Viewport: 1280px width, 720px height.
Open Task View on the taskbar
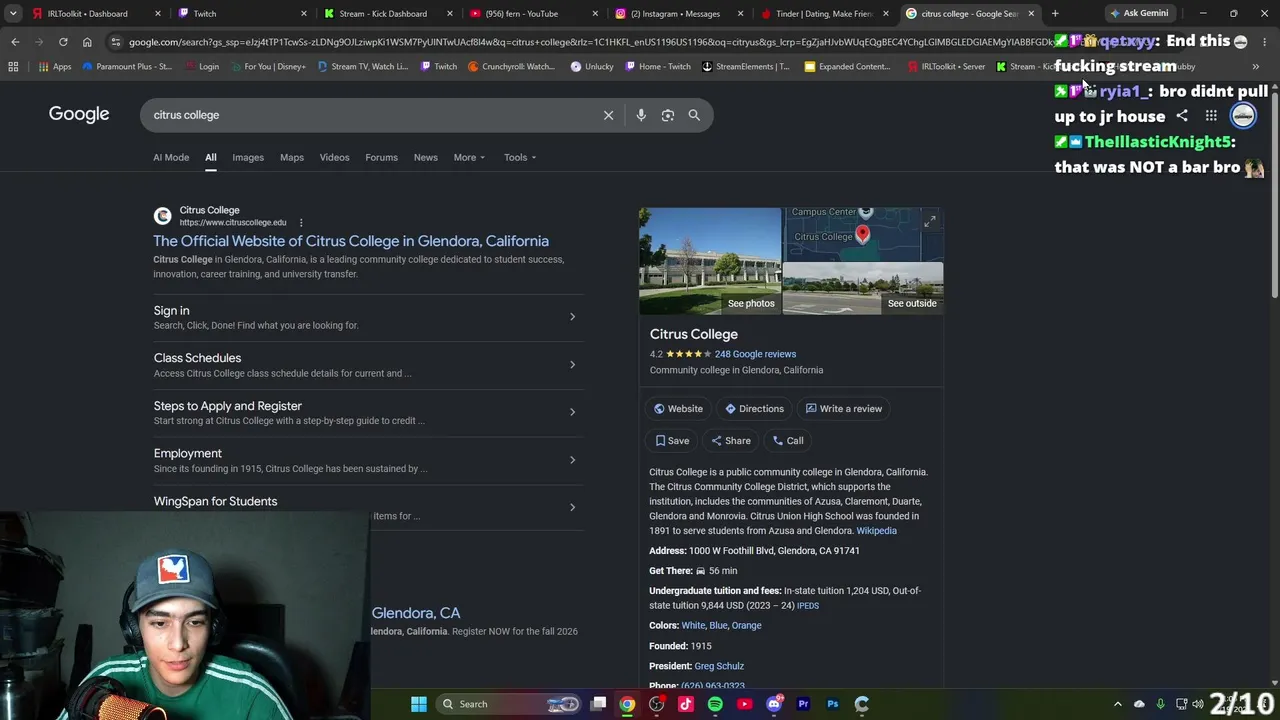(598, 704)
